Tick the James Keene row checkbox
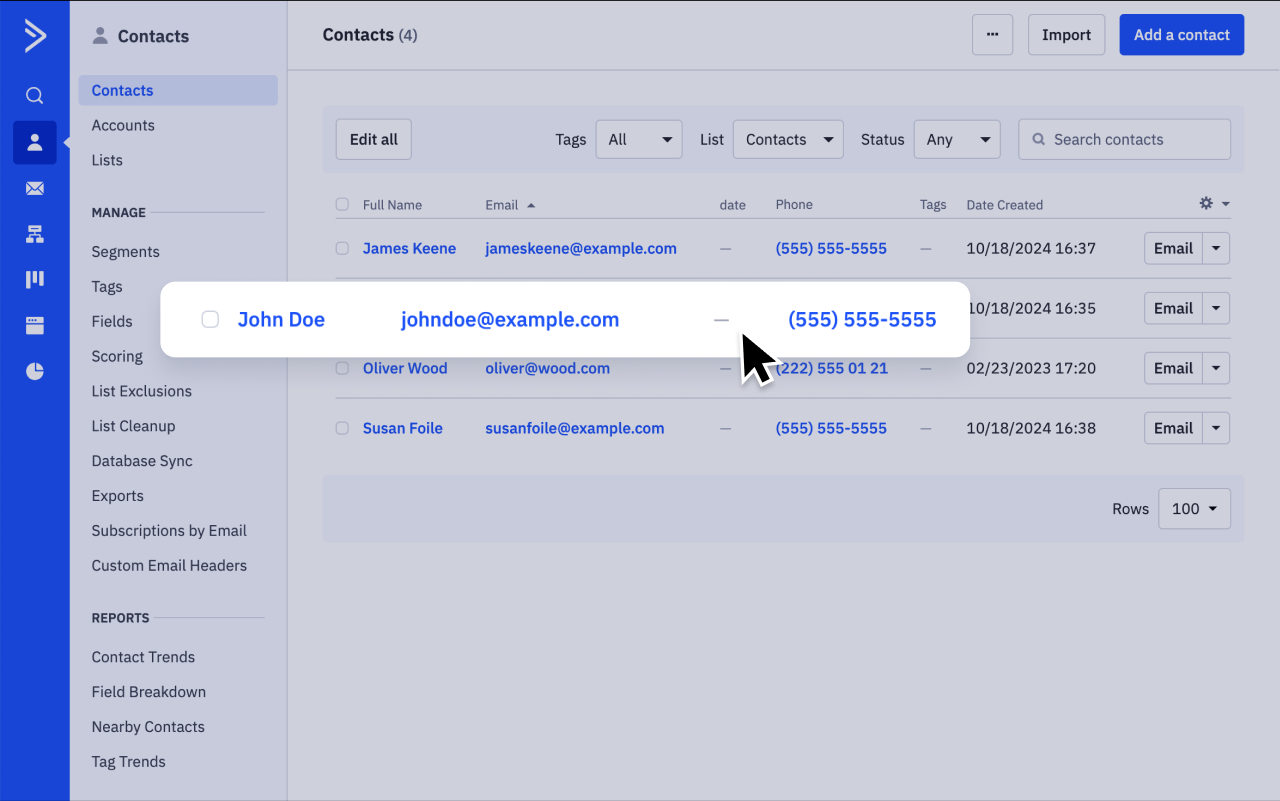 coord(342,248)
